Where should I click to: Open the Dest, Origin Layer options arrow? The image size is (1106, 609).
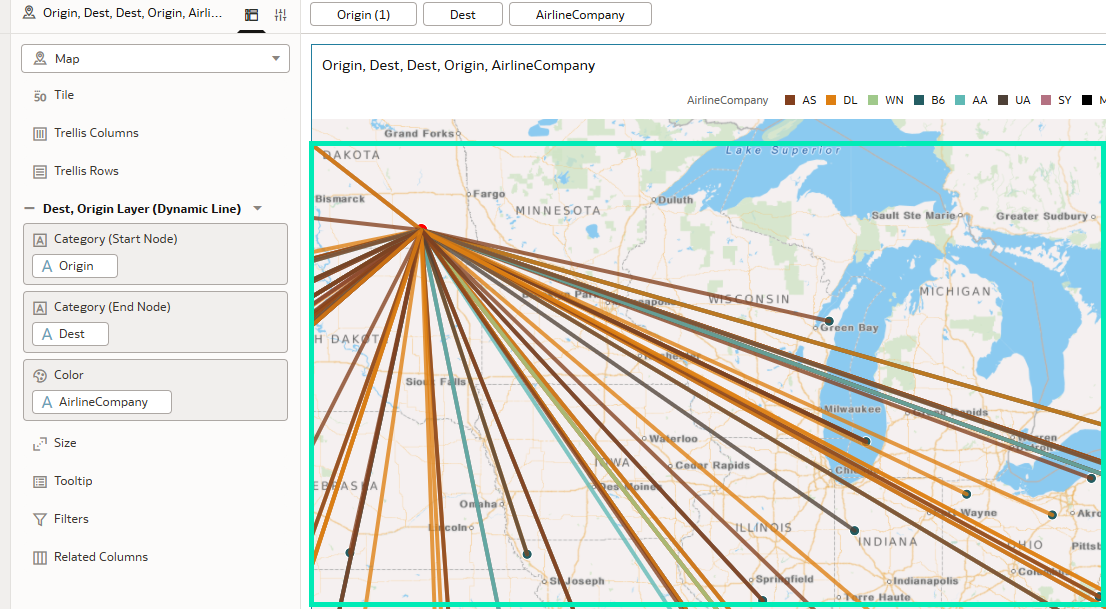coord(258,209)
